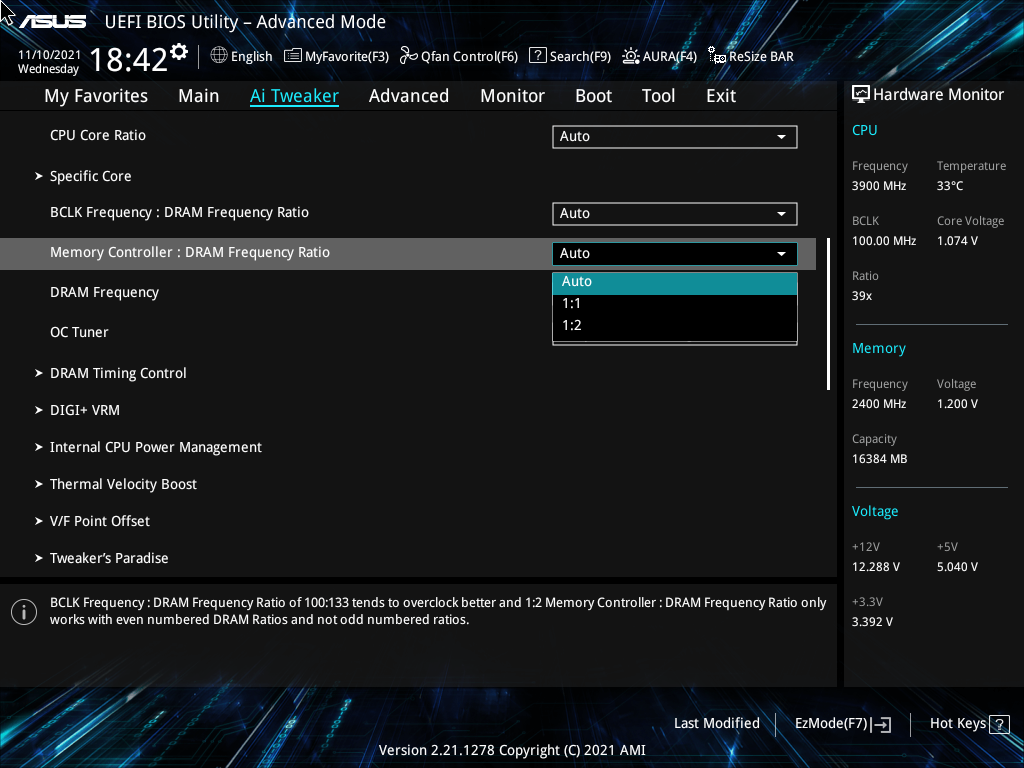Click Version 2.21.1278 copyright text
1024x768 pixels.
[512, 750]
